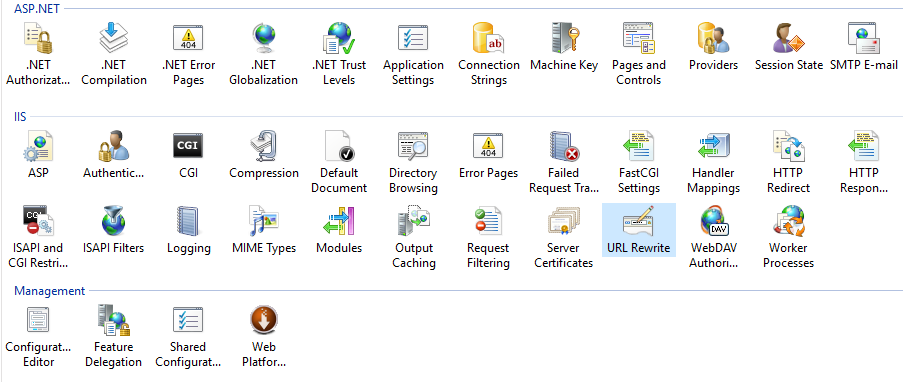Select the Handler Mappings icon
Image resolution: width=903 pixels, height=382 pixels.
point(713,162)
